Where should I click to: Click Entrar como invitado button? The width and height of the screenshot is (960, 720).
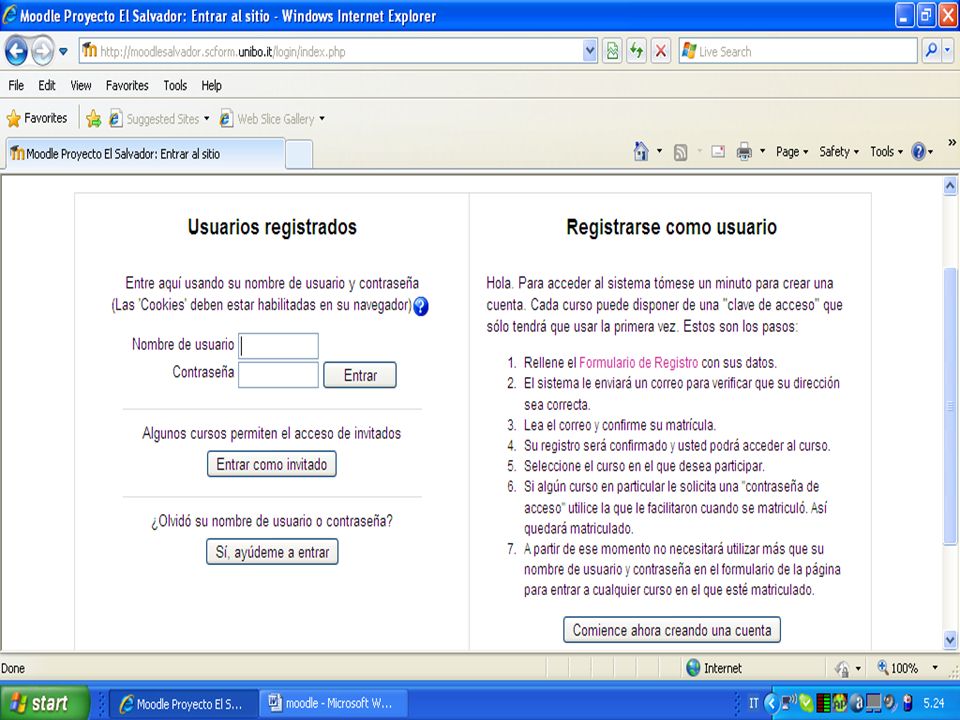pyautogui.click(x=272, y=464)
